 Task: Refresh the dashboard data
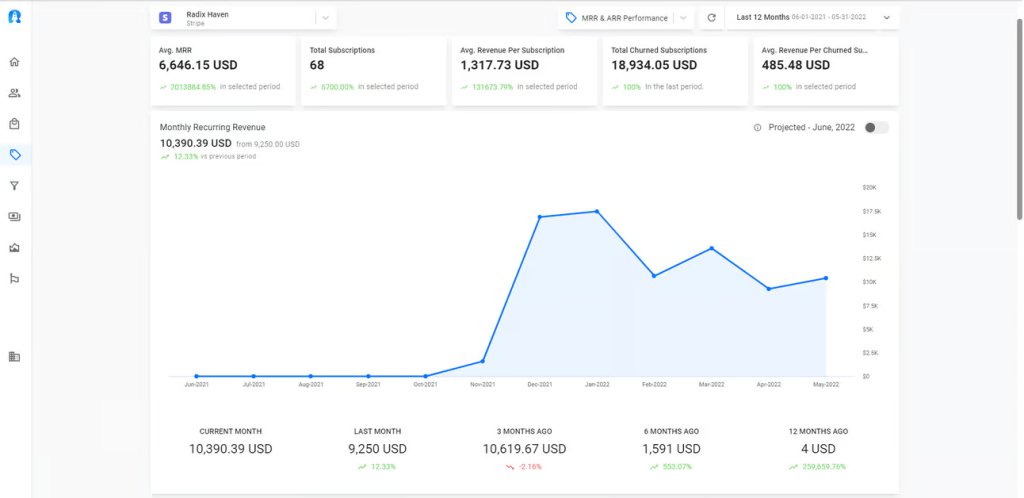[711, 18]
